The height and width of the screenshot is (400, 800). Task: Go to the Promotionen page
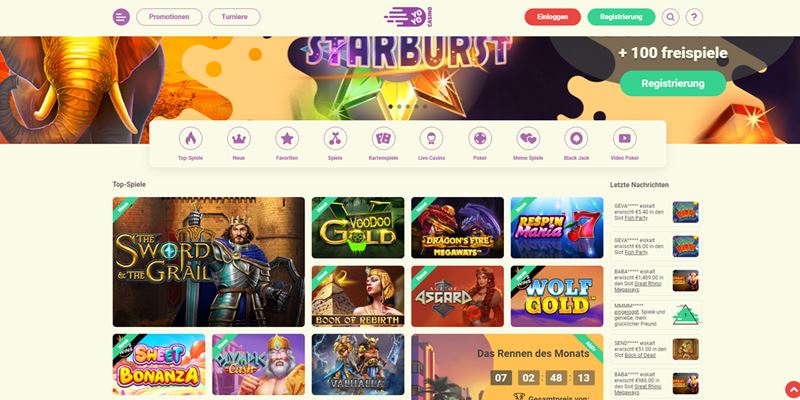[x=169, y=17]
